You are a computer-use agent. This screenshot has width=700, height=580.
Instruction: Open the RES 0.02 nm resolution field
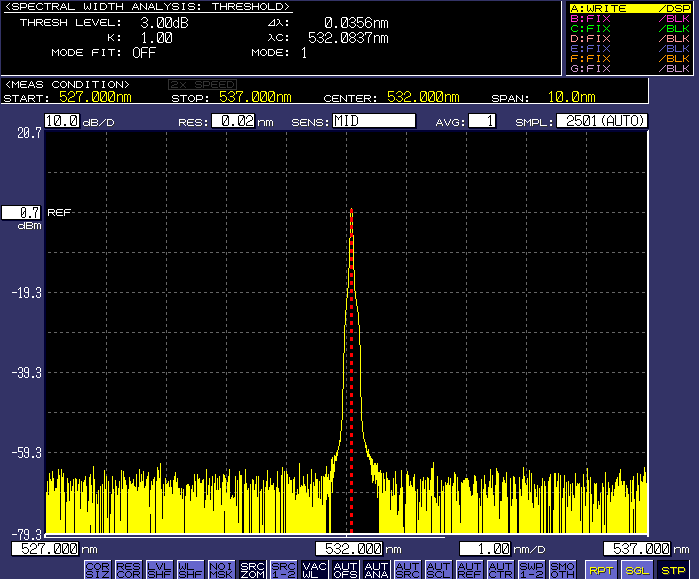point(233,121)
